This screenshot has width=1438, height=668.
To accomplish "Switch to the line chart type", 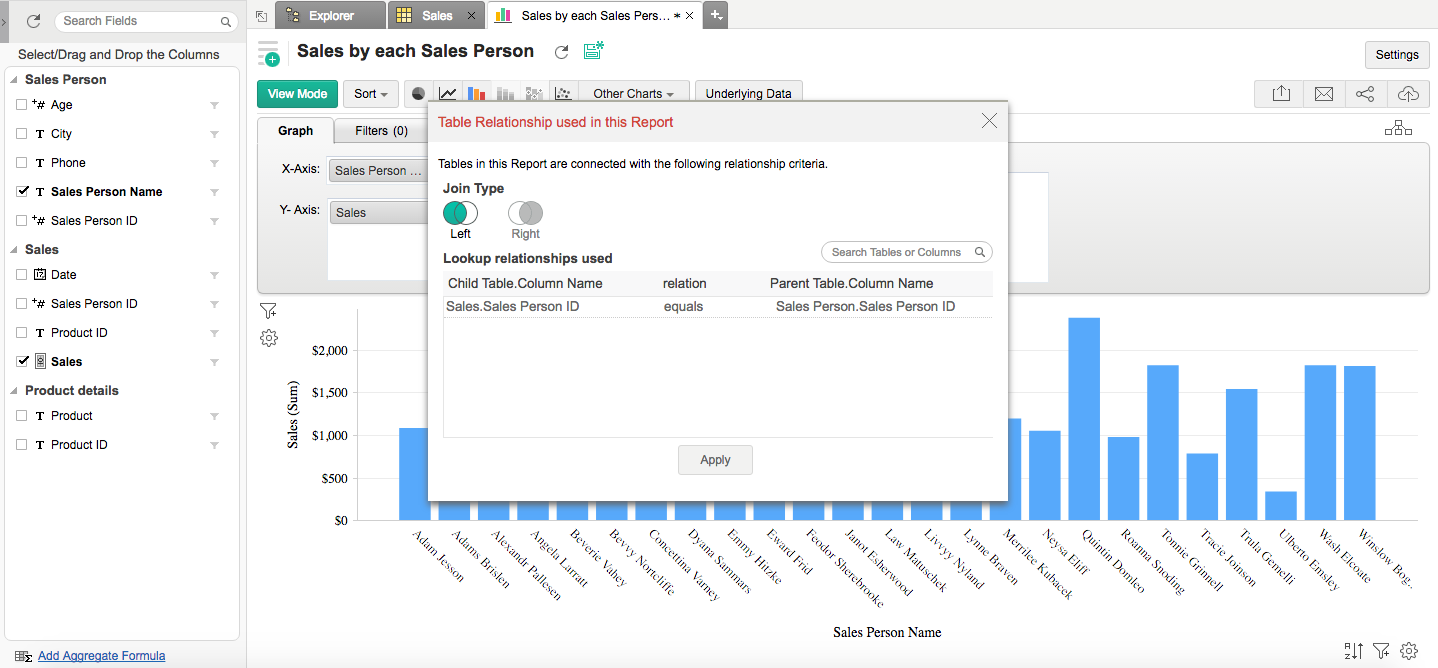I will 447,93.
